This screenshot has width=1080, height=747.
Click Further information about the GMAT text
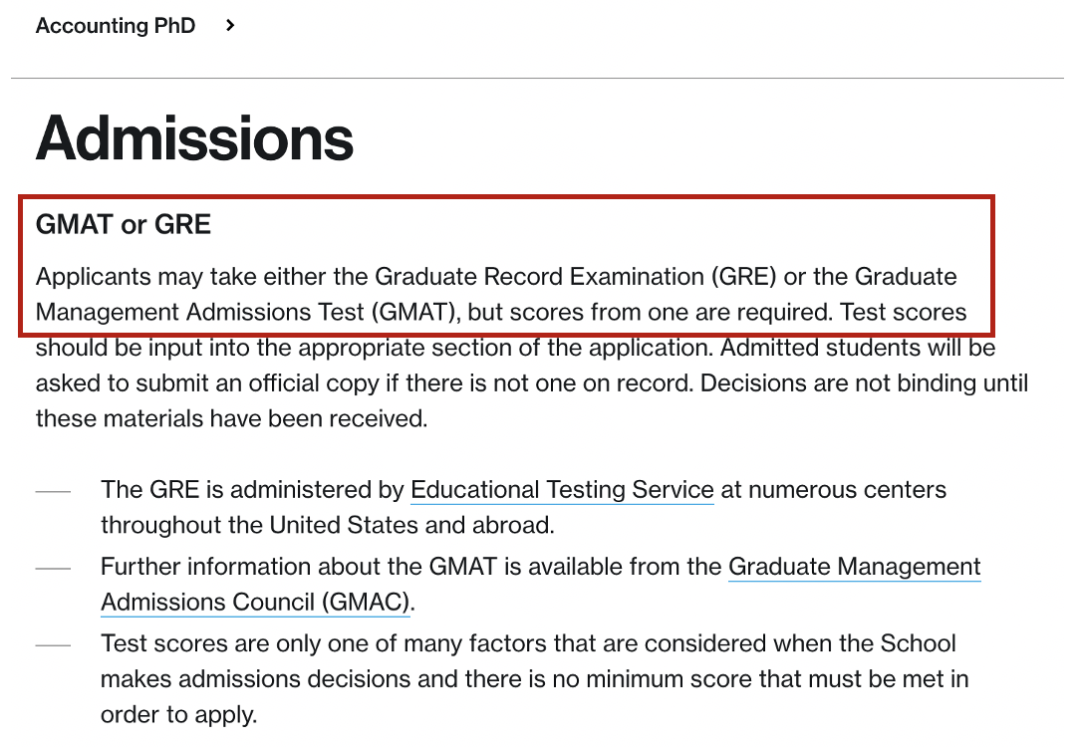point(299,567)
